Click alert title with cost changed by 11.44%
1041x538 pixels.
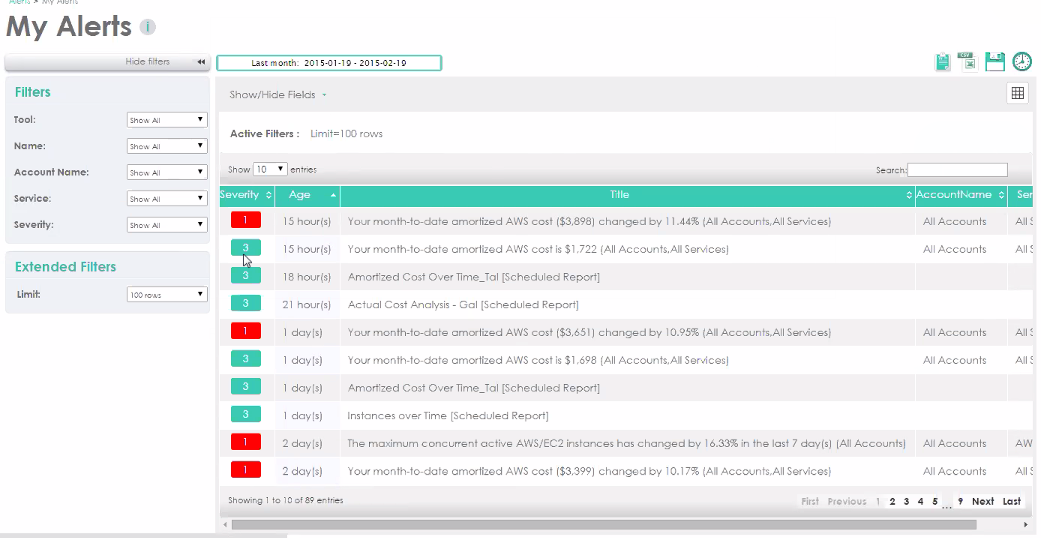[589, 221]
